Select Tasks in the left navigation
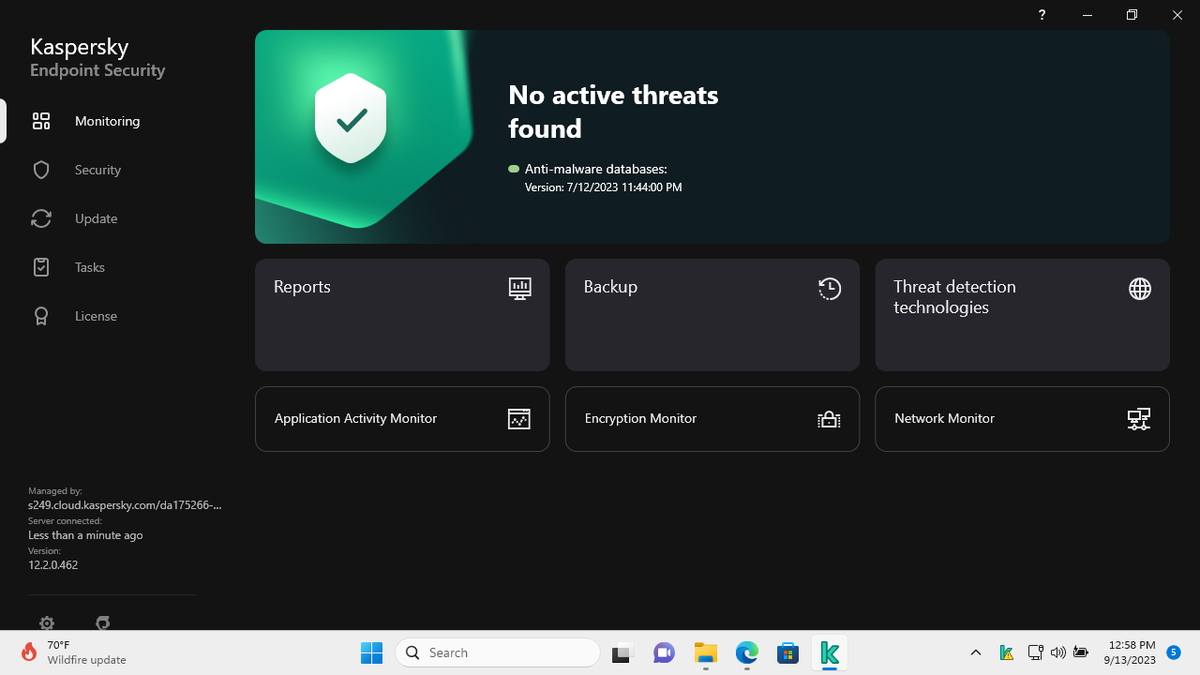The width and height of the screenshot is (1200, 675). pyautogui.click(x=89, y=267)
